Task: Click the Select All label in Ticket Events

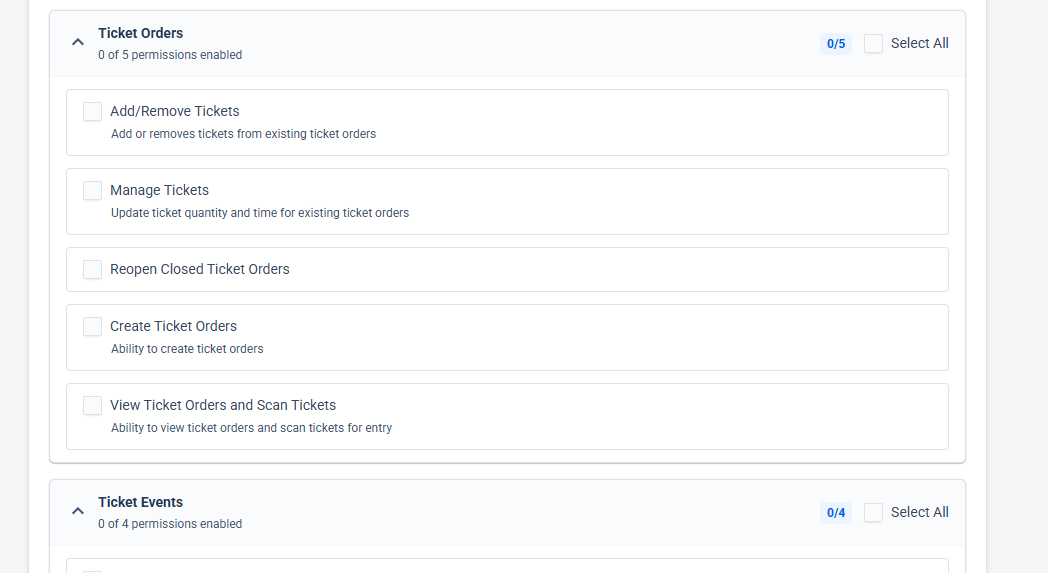Action: tap(919, 512)
